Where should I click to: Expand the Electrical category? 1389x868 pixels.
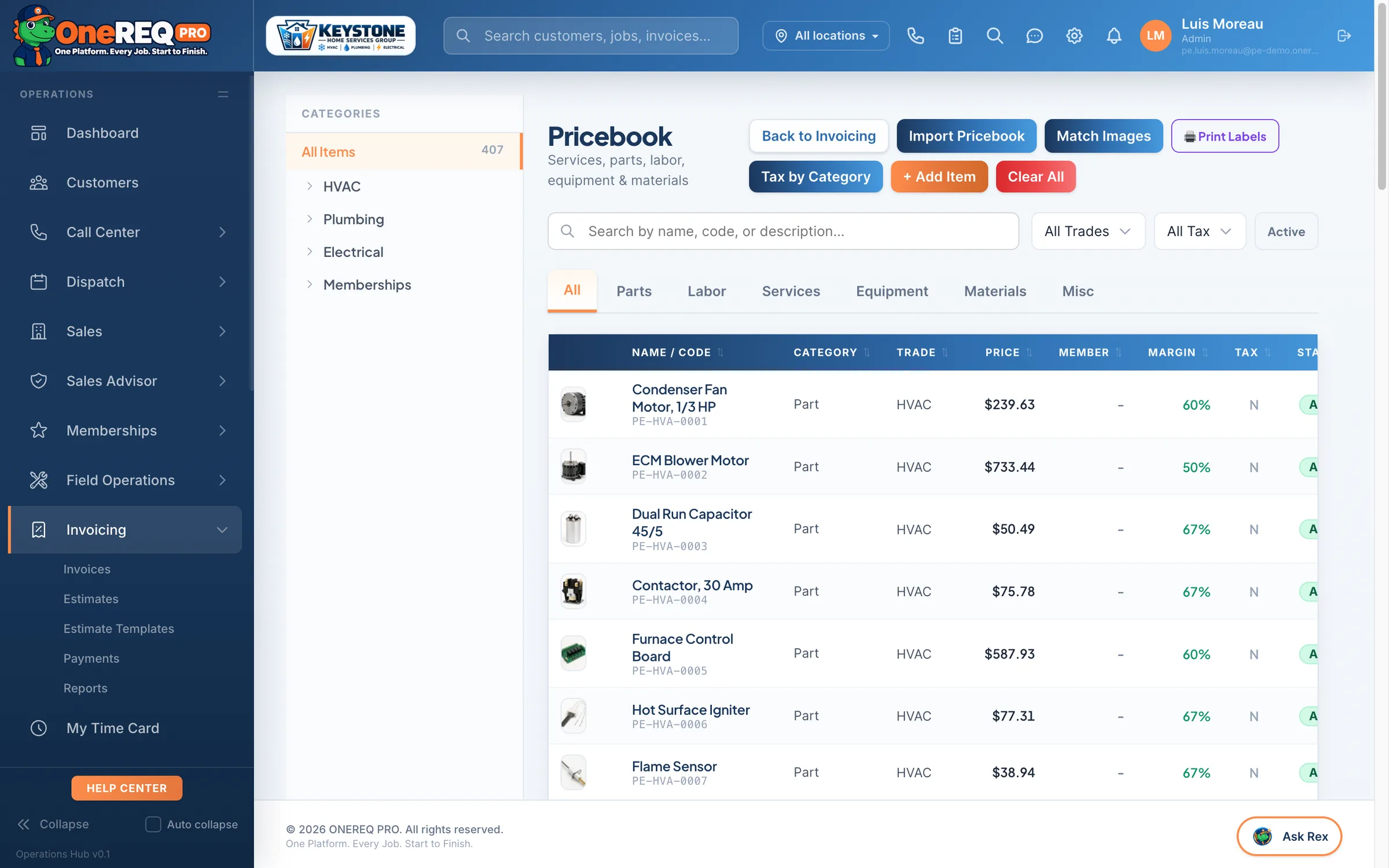click(x=310, y=252)
